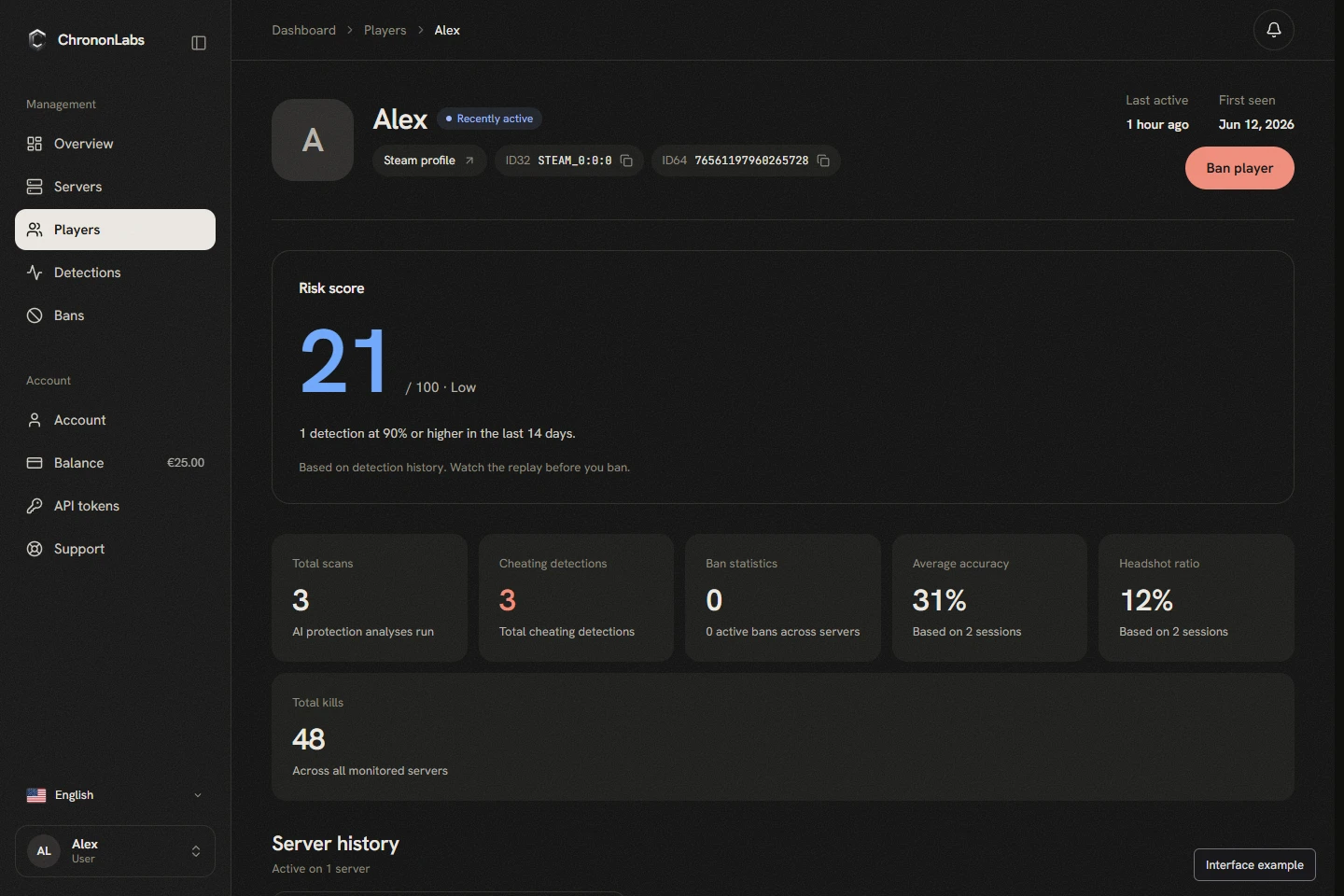Click the Interface example button
This screenshot has width=1344, height=896.
(1254, 865)
